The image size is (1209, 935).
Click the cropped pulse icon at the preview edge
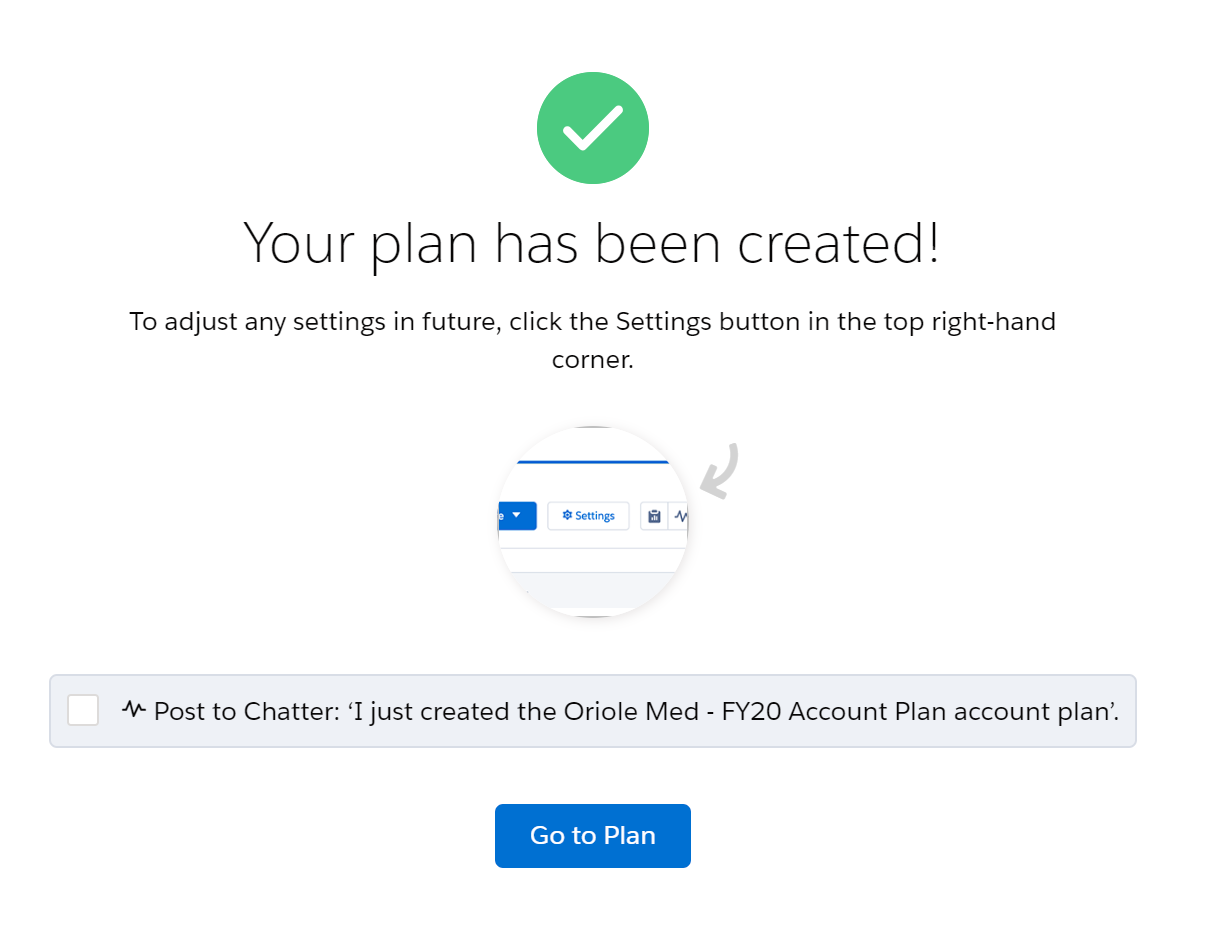click(x=681, y=516)
